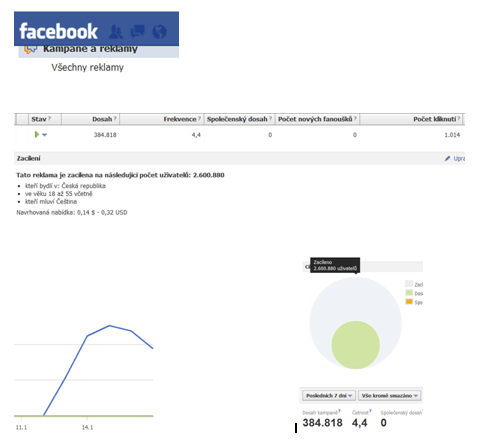Open Vše kromě smazáno dropdown
Image resolution: width=478 pixels, height=444 pixels.
390,396
